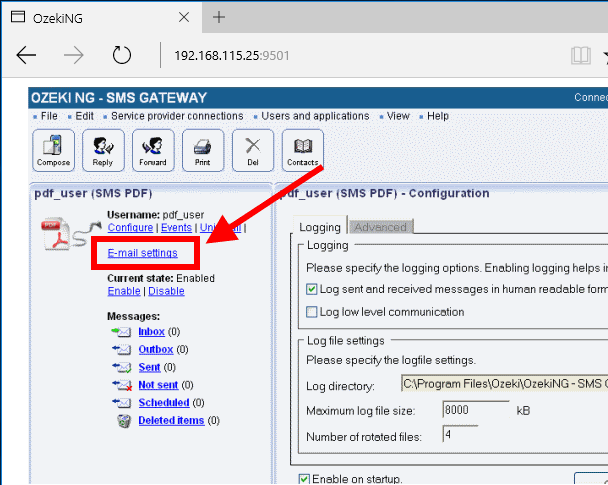Click the Number of rotated files field
The width and height of the screenshot is (608, 485).
point(460,434)
